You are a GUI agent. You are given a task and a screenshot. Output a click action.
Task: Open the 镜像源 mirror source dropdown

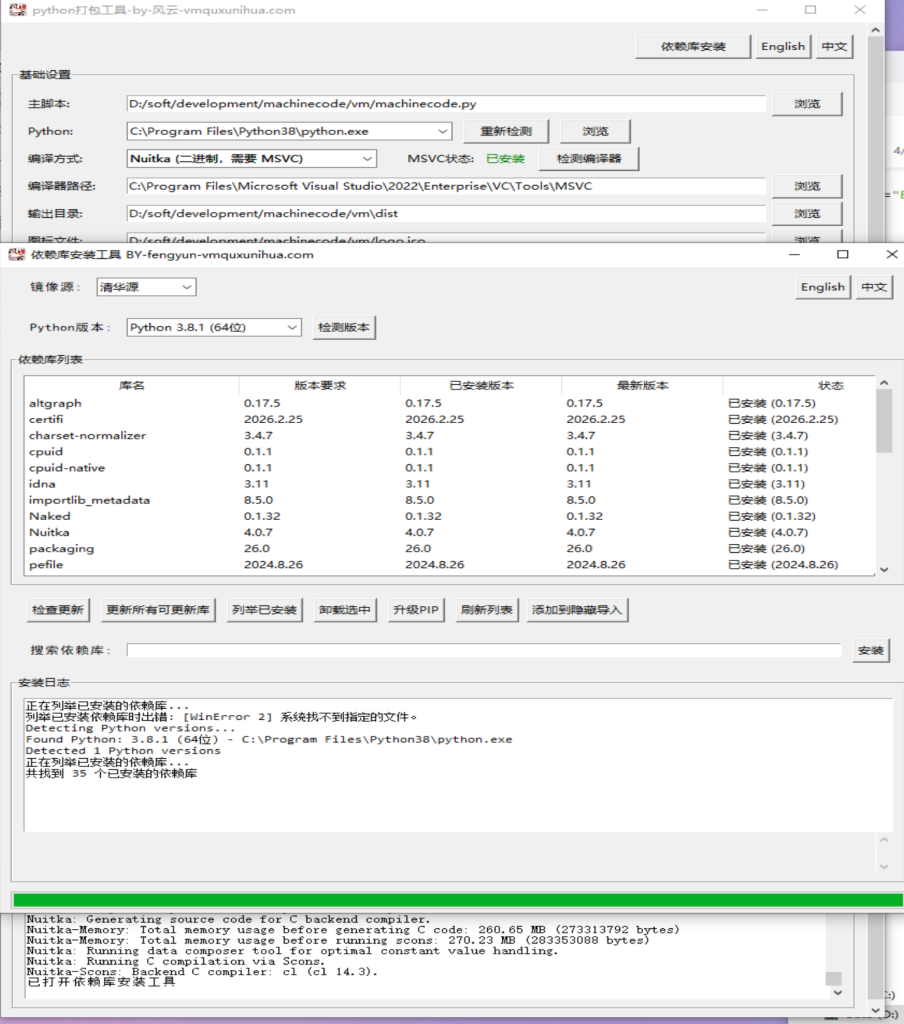coord(146,286)
